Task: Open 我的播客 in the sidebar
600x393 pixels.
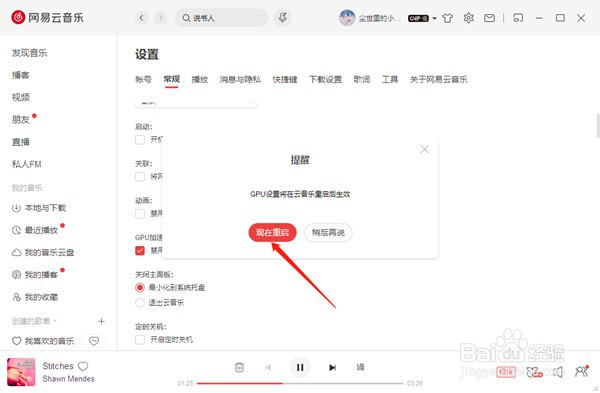Action: coord(35,275)
